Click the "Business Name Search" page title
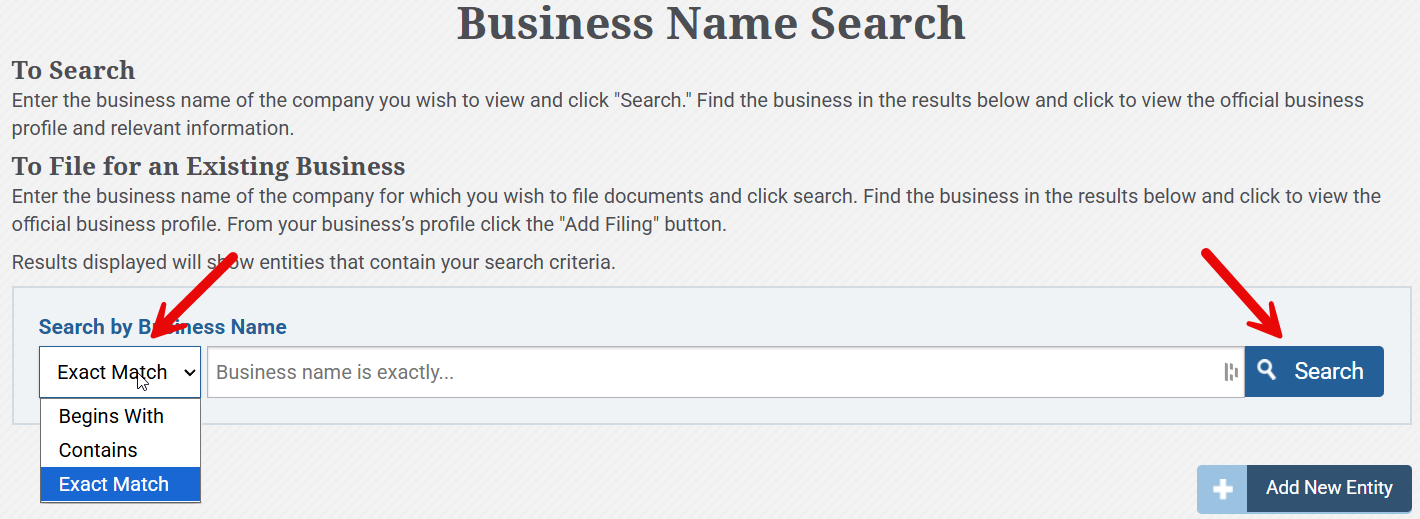This screenshot has height=519, width=1420. (x=711, y=23)
